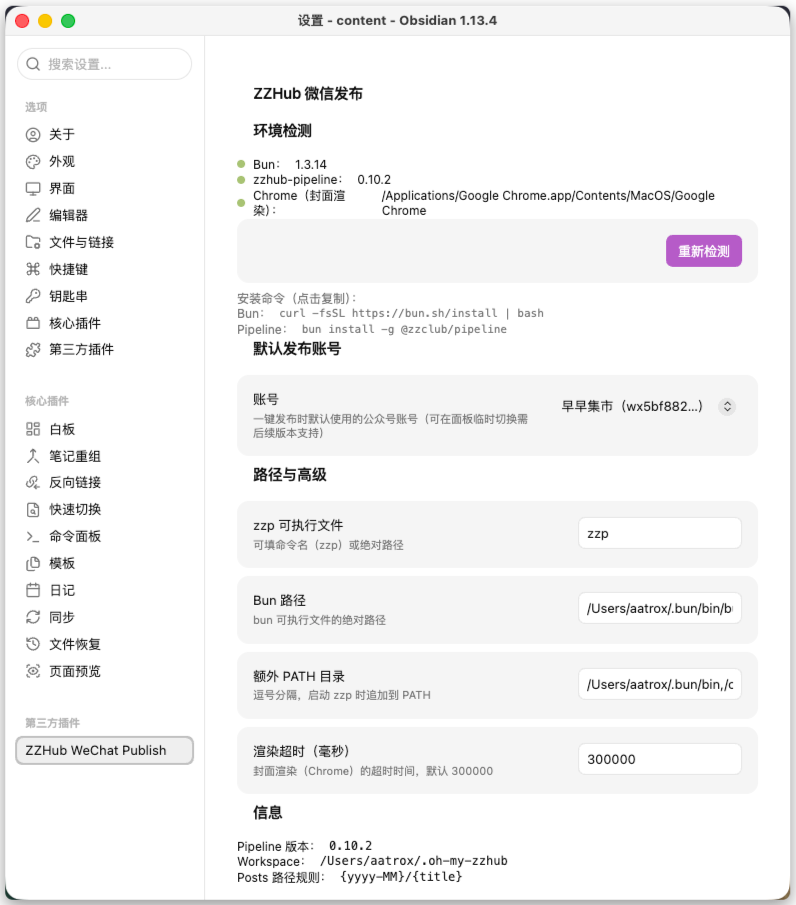Click the 快速切换 file-search icon

tap(33, 510)
